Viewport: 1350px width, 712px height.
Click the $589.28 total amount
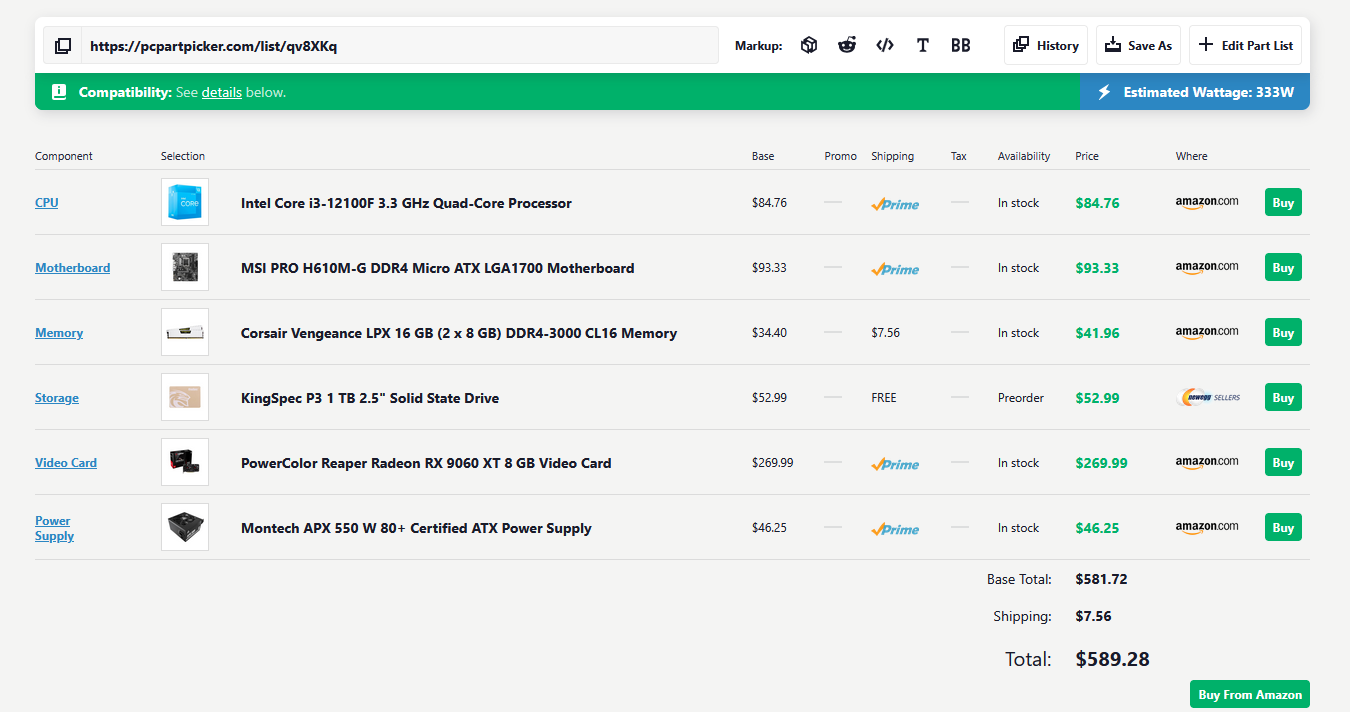pos(1112,659)
